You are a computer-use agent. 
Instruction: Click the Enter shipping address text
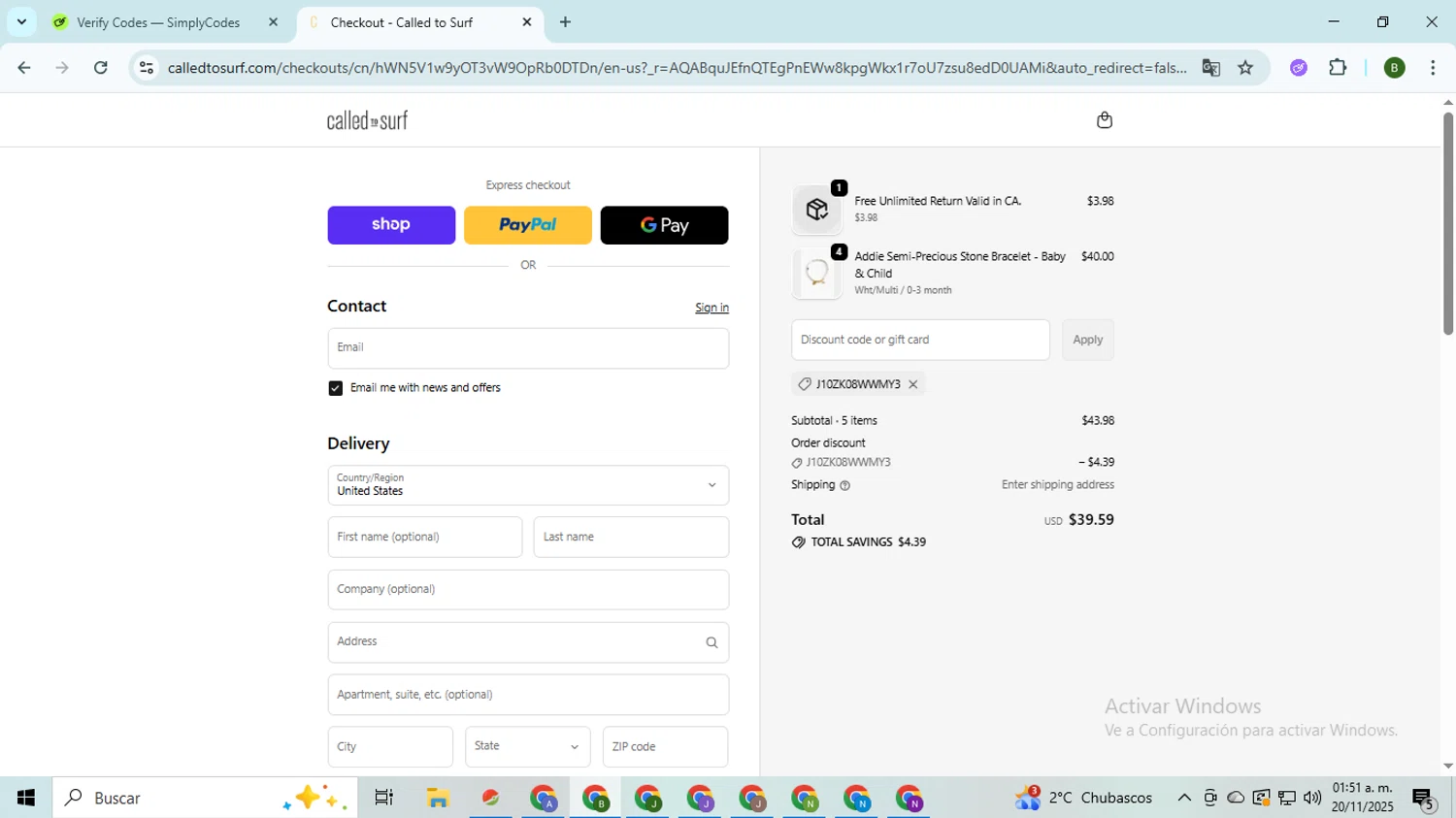click(1058, 485)
